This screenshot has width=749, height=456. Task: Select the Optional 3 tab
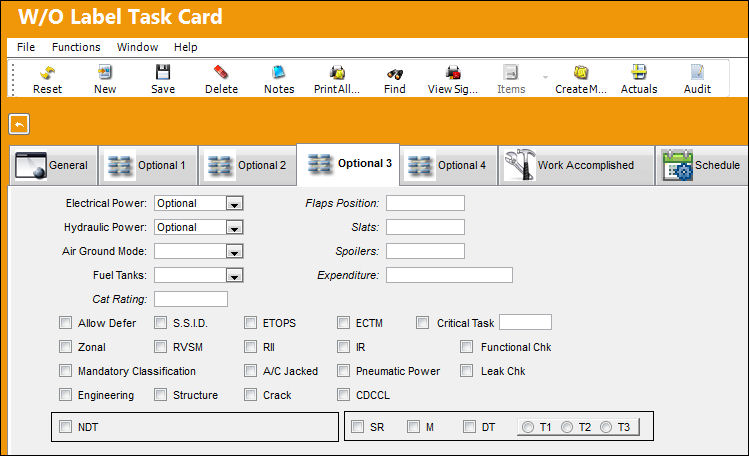[348, 164]
